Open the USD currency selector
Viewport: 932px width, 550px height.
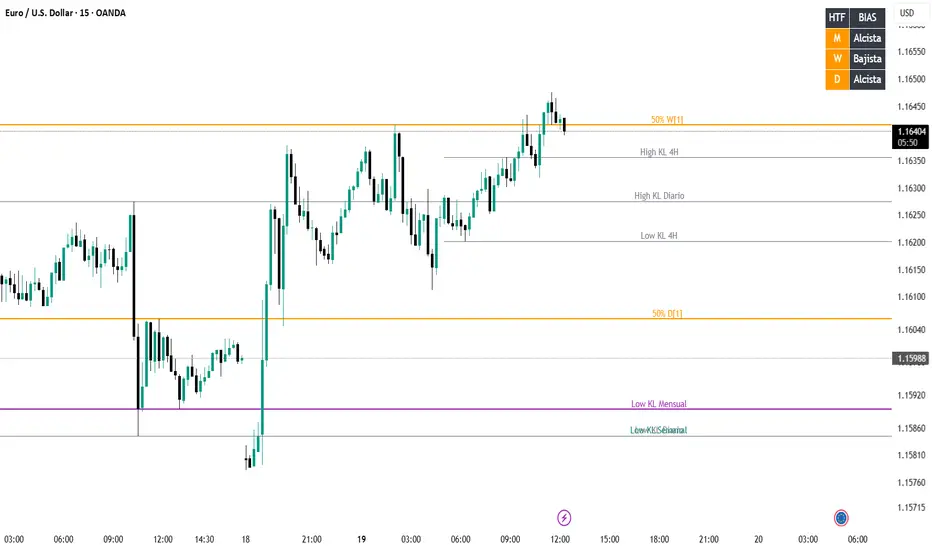[907, 13]
